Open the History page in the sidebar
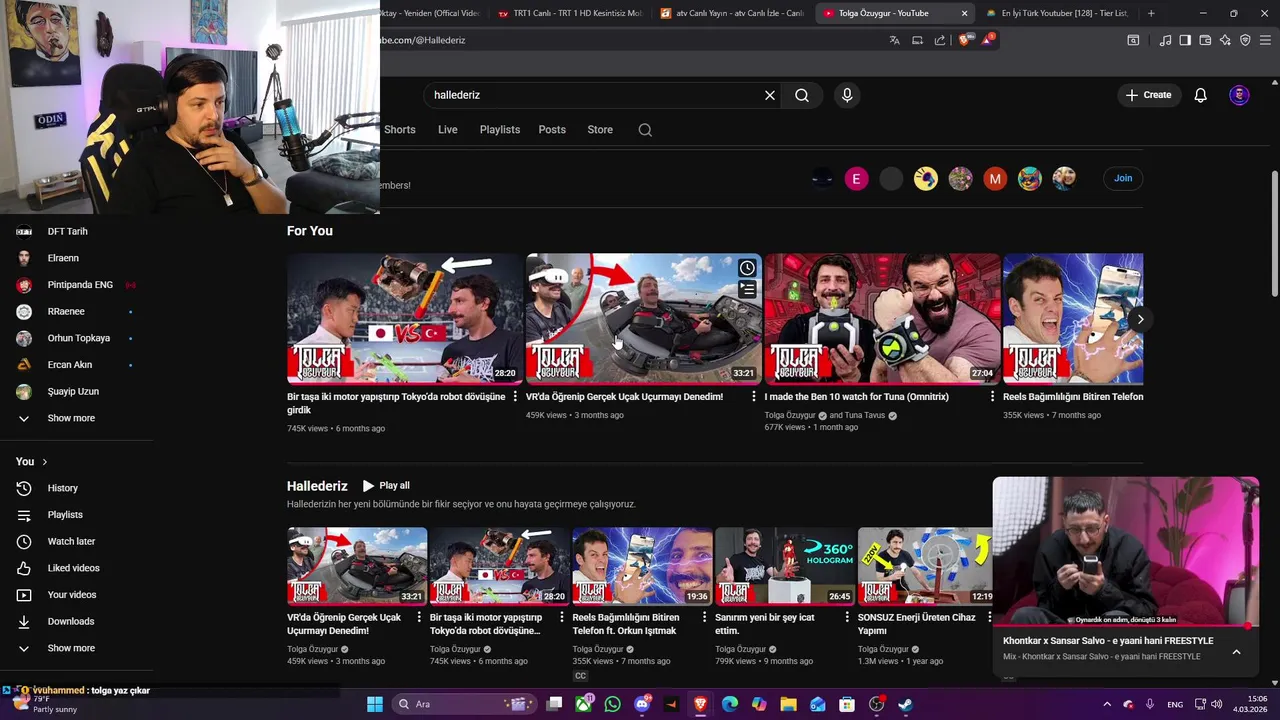 coord(62,488)
